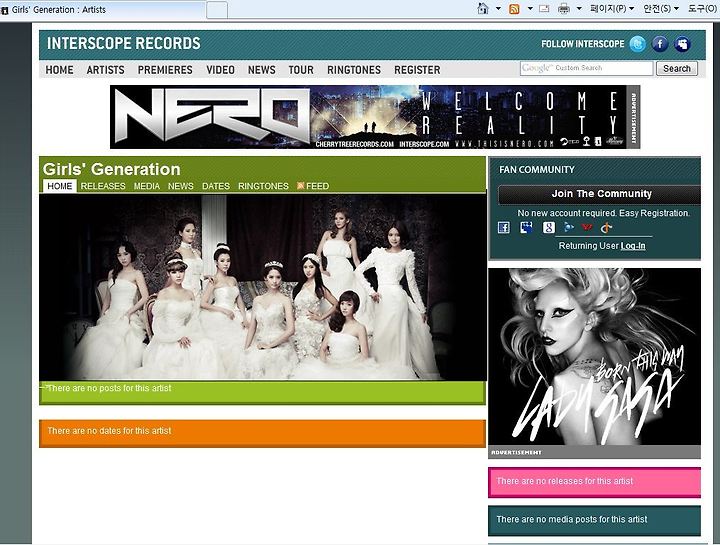Open VIDEO in main navigation
Image resolution: width=720 pixels, height=545 pixels.
pyautogui.click(x=220, y=70)
